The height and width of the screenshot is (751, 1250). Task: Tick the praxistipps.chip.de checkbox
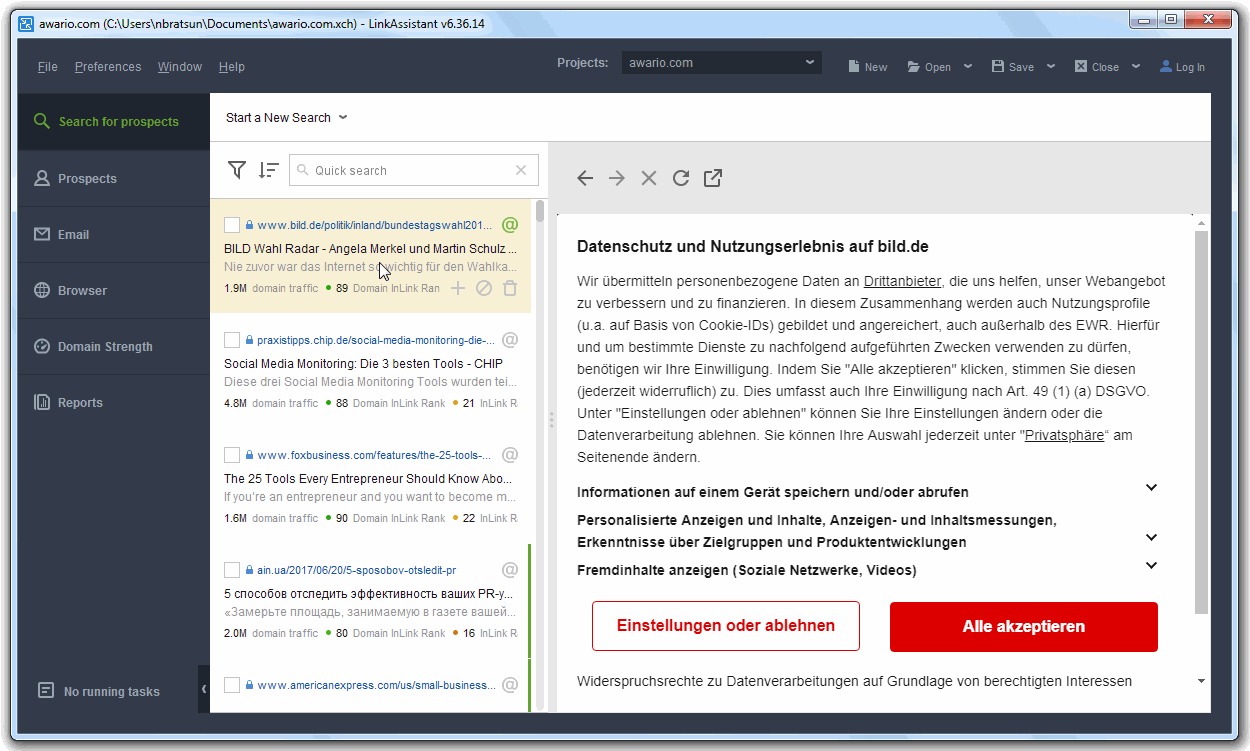232,340
